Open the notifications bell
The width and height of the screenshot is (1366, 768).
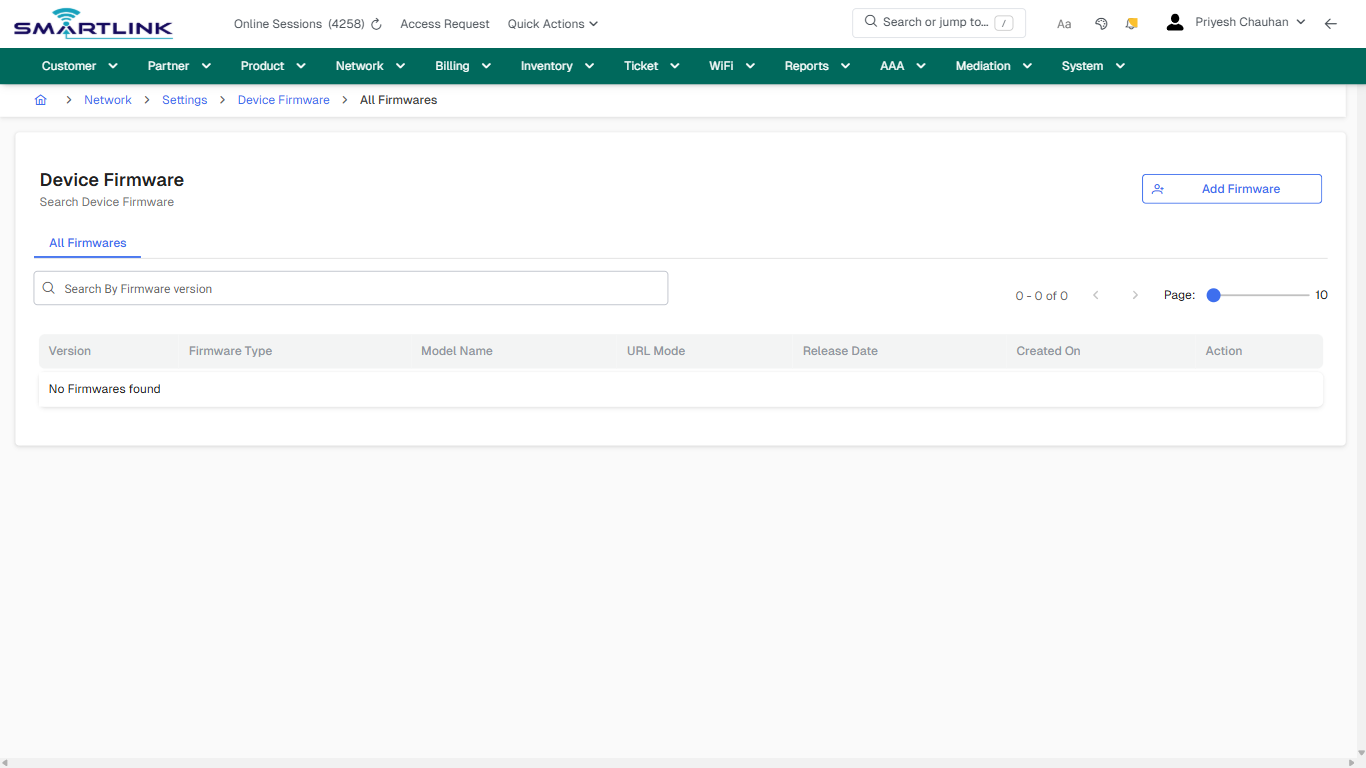pos(1131,23)
